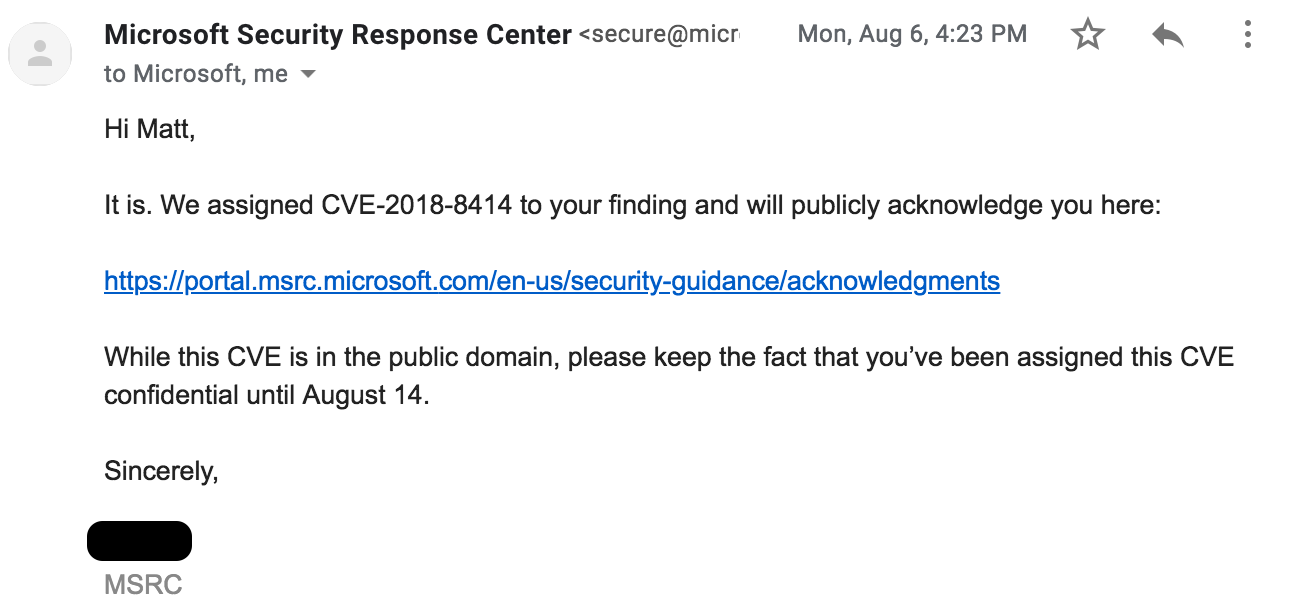Click the 'August 14' date in body
Screen dimensions: 1290x606
pyautogui.click(x=365, y=395)
